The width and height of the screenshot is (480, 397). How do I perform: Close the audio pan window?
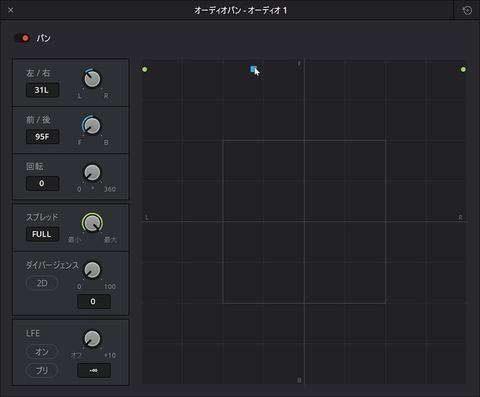click(11, 10)
